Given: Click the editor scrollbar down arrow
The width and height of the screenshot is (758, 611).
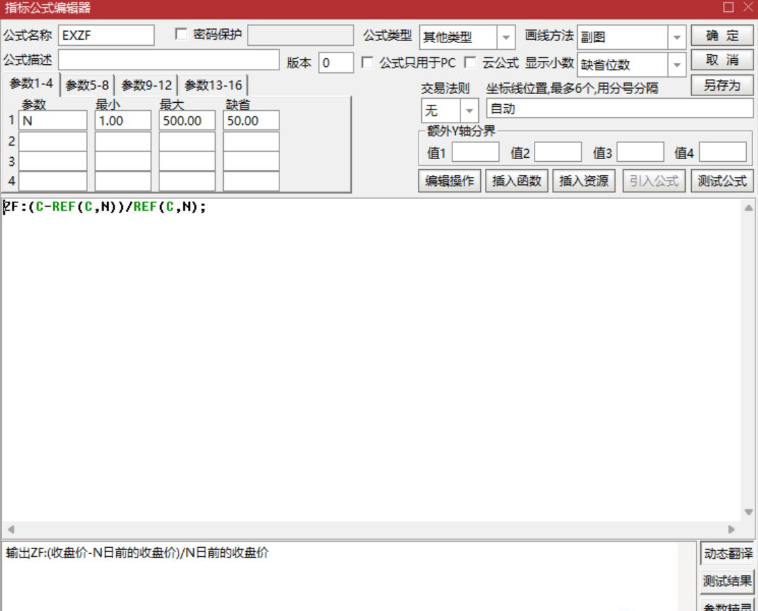Looking at the screenshot, I should (748, 512).
